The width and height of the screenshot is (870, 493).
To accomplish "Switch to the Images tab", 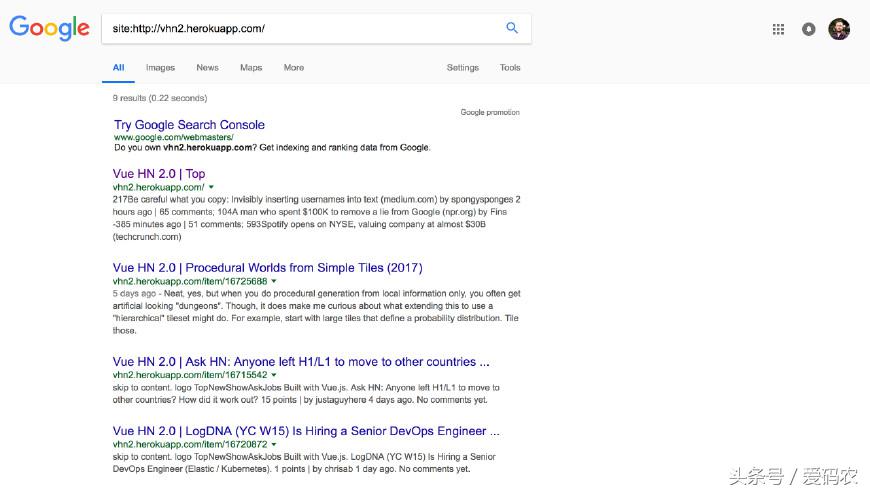I will (160, 68).
